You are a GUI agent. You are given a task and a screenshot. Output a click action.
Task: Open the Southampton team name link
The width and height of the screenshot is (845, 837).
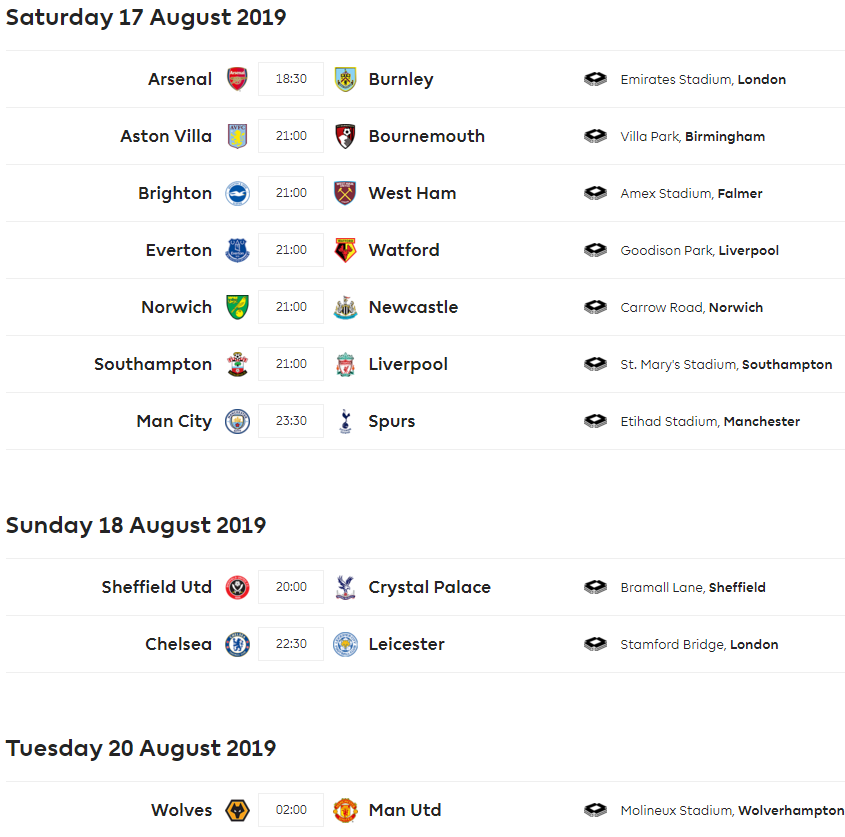coord(153,364)
